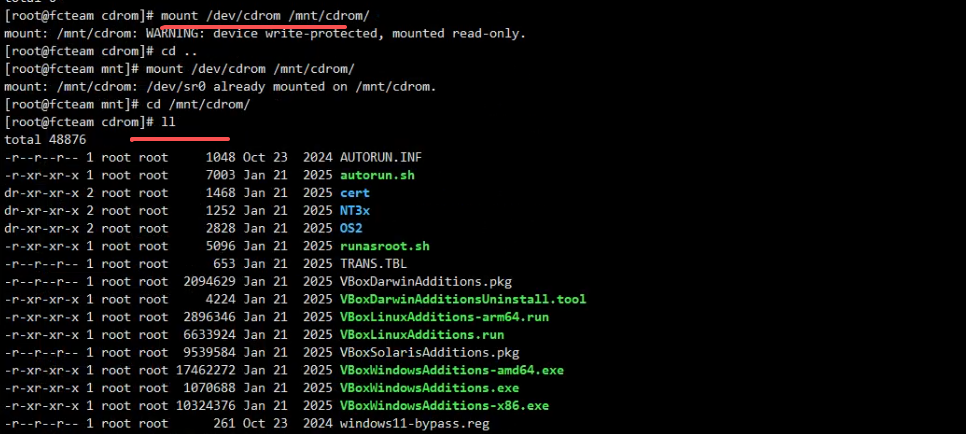The image size is (966, 434).
Task: Select file size 2094629
Action: pyautogui.click(x=209, y=282)
